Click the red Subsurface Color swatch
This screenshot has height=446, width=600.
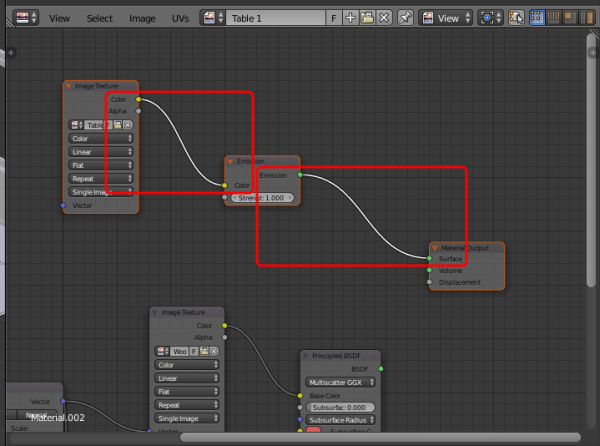313,430
